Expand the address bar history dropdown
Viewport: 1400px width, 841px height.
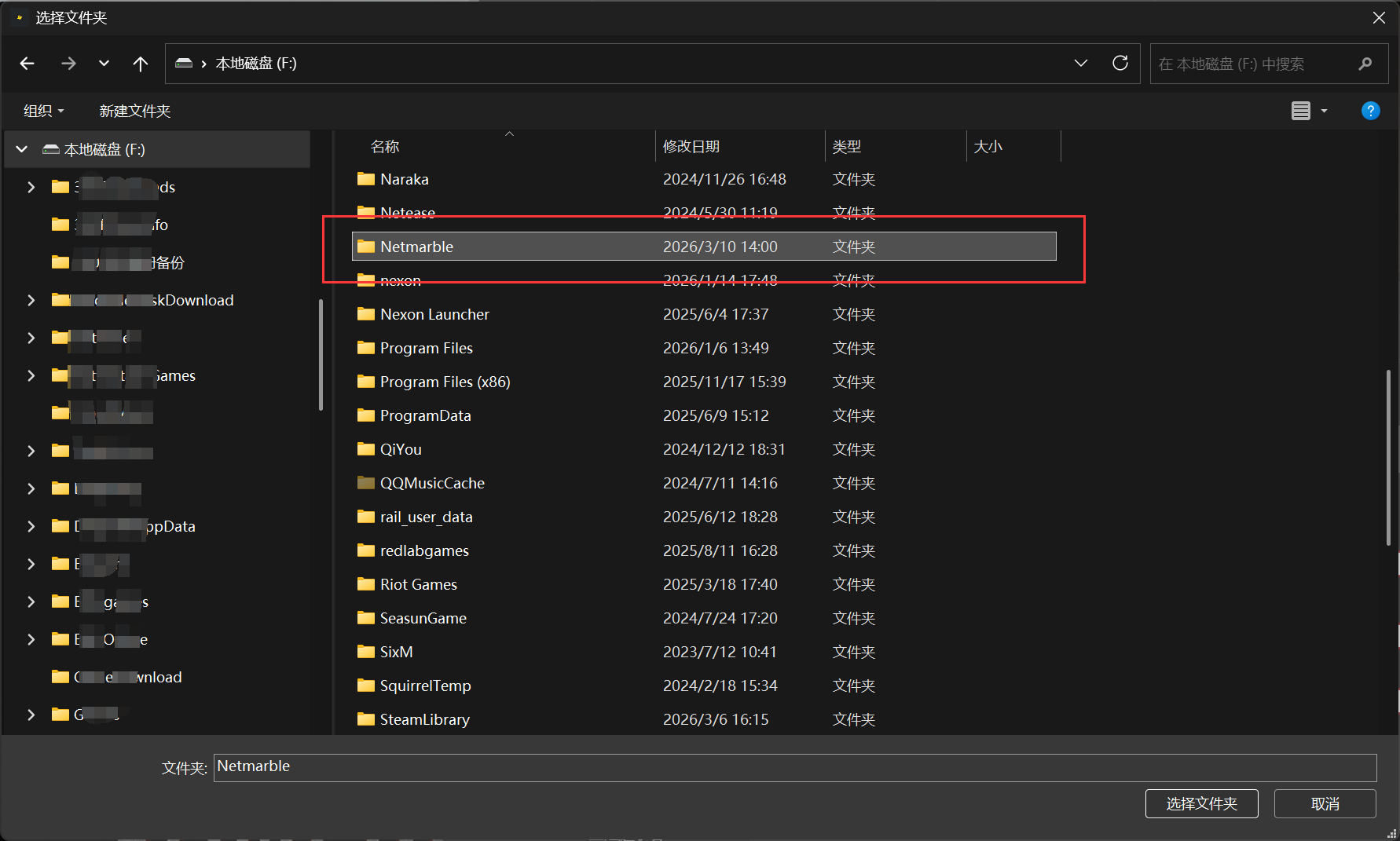click(x=1080, y=64)
